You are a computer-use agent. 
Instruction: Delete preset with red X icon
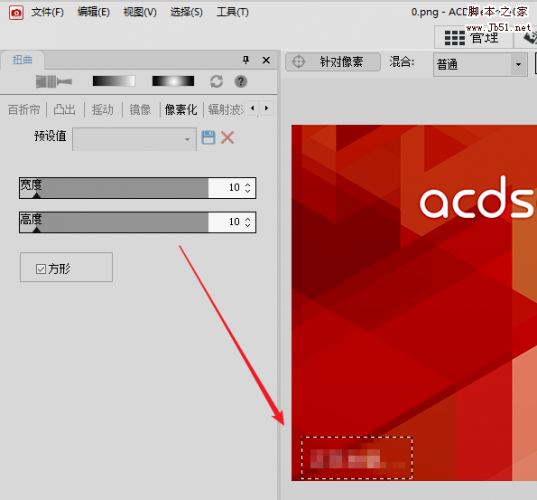coord(227,138)
